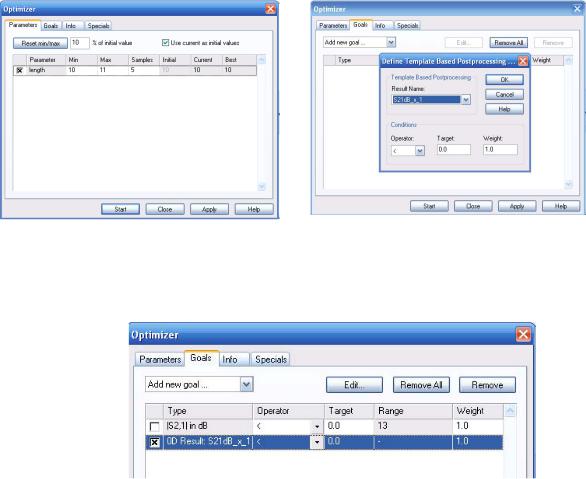
Task: Click Remove in the two-goal Optimizer window
Action: 487,385
